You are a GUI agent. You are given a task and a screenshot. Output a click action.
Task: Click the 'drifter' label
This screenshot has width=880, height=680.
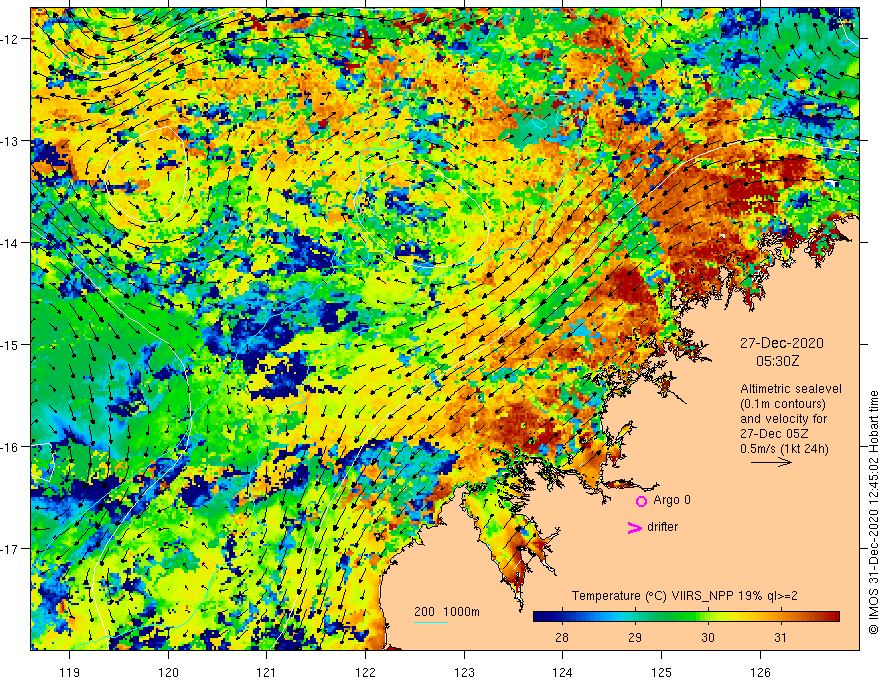point(662,527)
